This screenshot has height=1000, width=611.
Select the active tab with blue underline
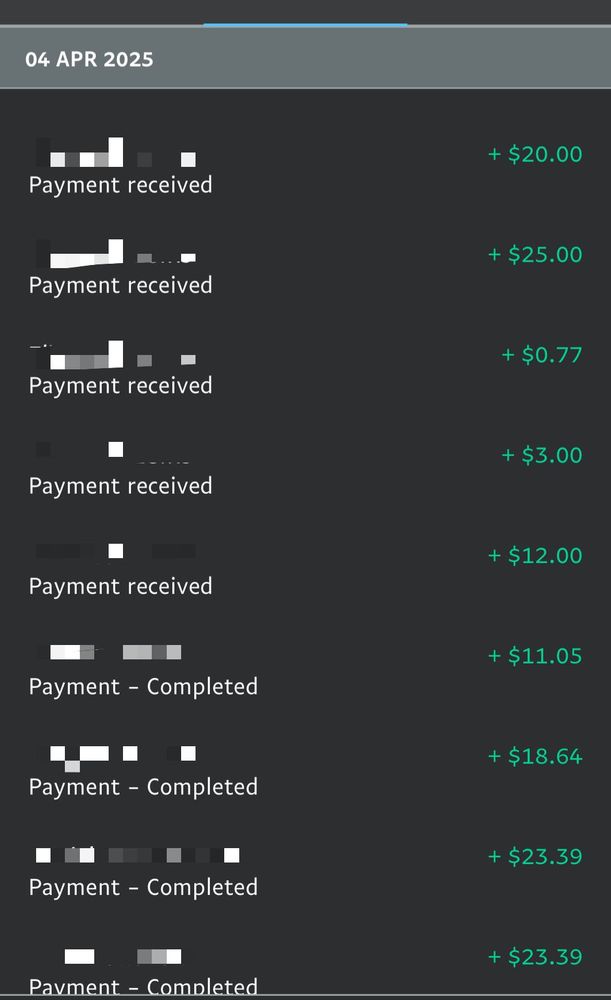click(x=305, y=15)
